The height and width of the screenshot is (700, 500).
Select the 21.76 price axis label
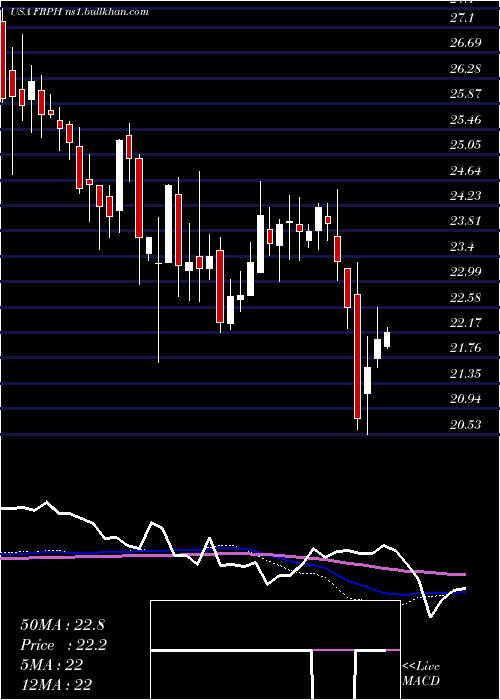[x=466, y=348]
